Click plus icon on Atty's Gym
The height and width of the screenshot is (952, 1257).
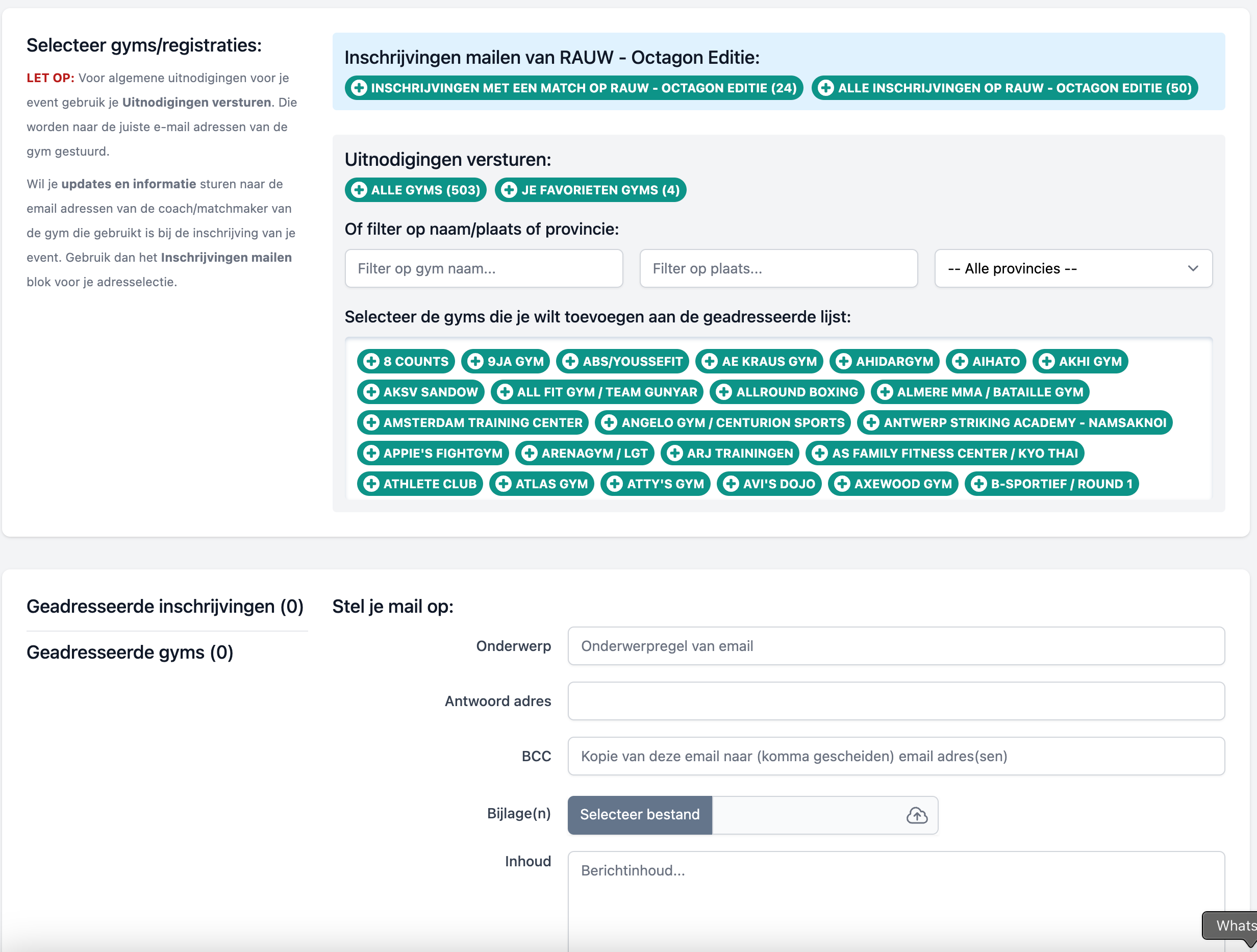[x=614, y=484]
